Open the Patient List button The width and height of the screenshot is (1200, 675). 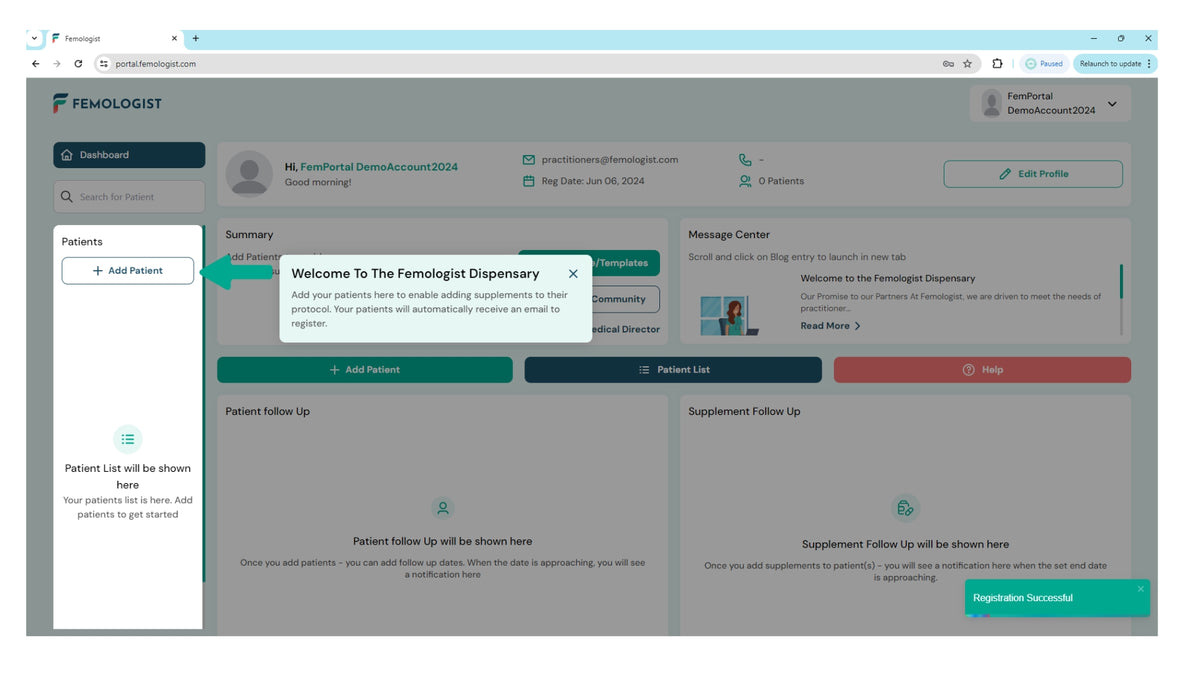pos(673,370)
